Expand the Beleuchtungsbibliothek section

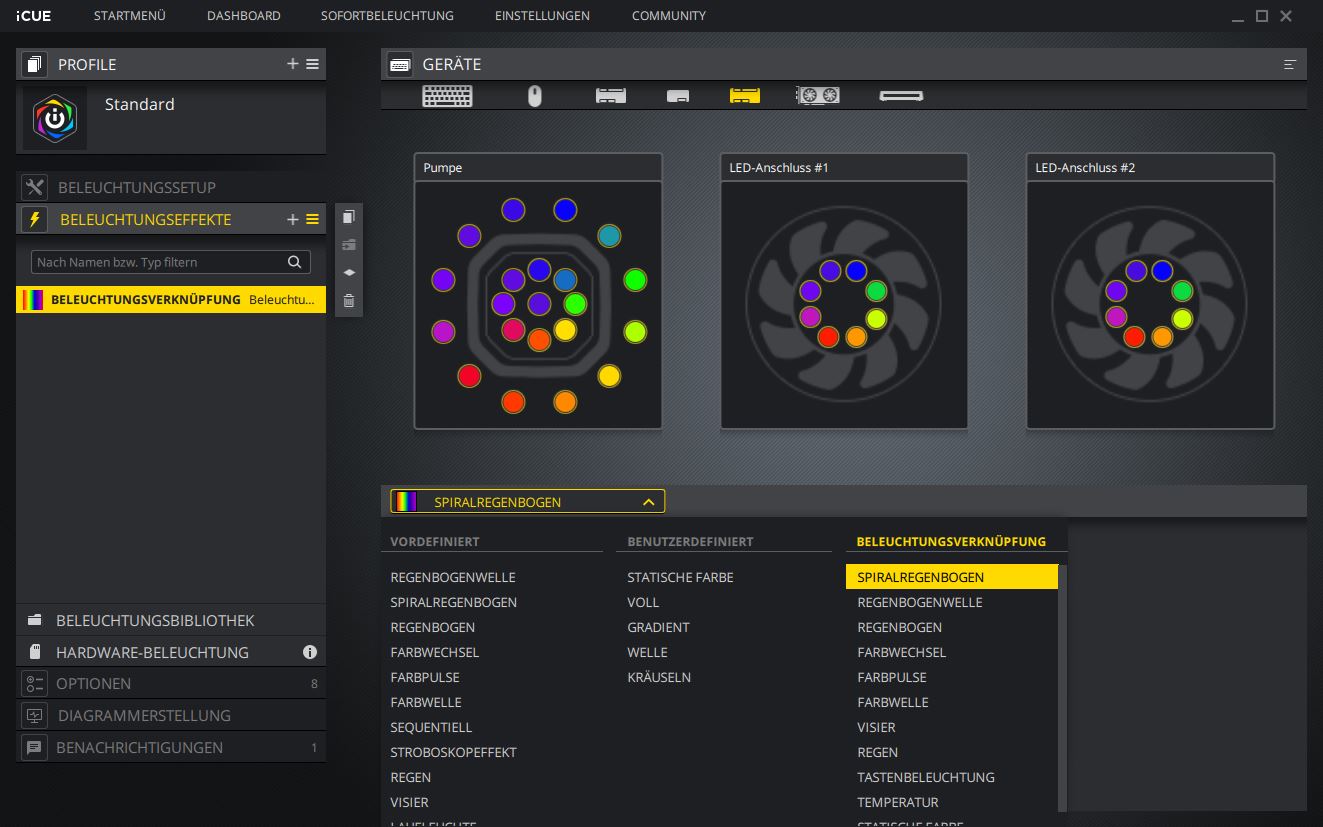pyautogui.click(x=155, y=620)
